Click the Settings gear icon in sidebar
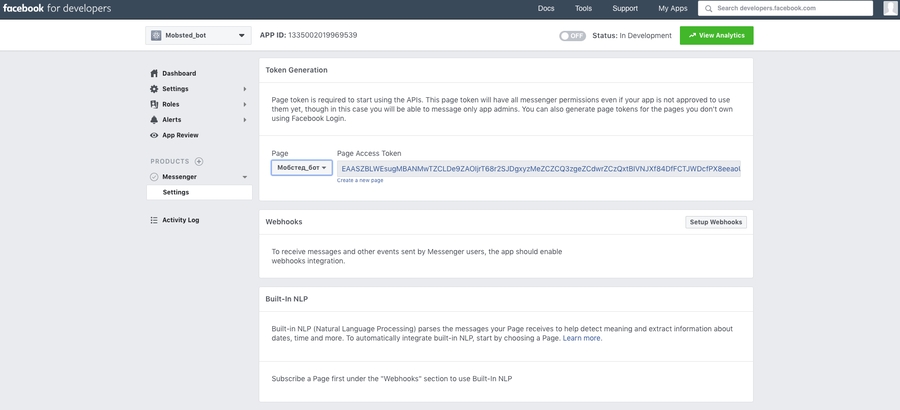This screenshot has width=900, height=410. coord(154,89)
